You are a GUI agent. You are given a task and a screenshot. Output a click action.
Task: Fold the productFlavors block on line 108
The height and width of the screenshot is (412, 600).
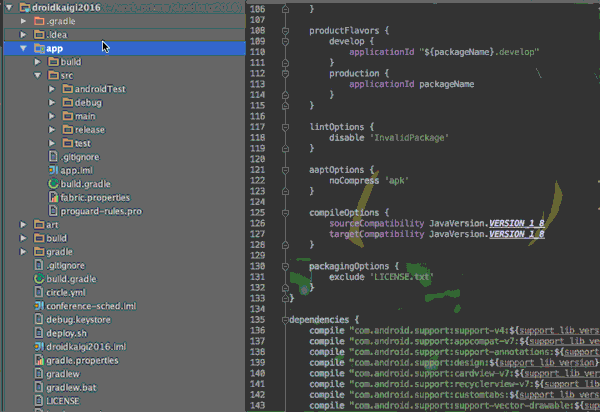[285, 31]
